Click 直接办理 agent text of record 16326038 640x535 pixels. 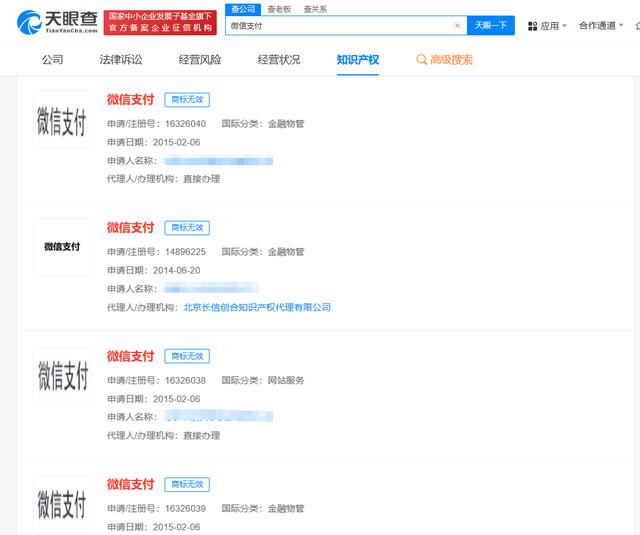[202, 435]
